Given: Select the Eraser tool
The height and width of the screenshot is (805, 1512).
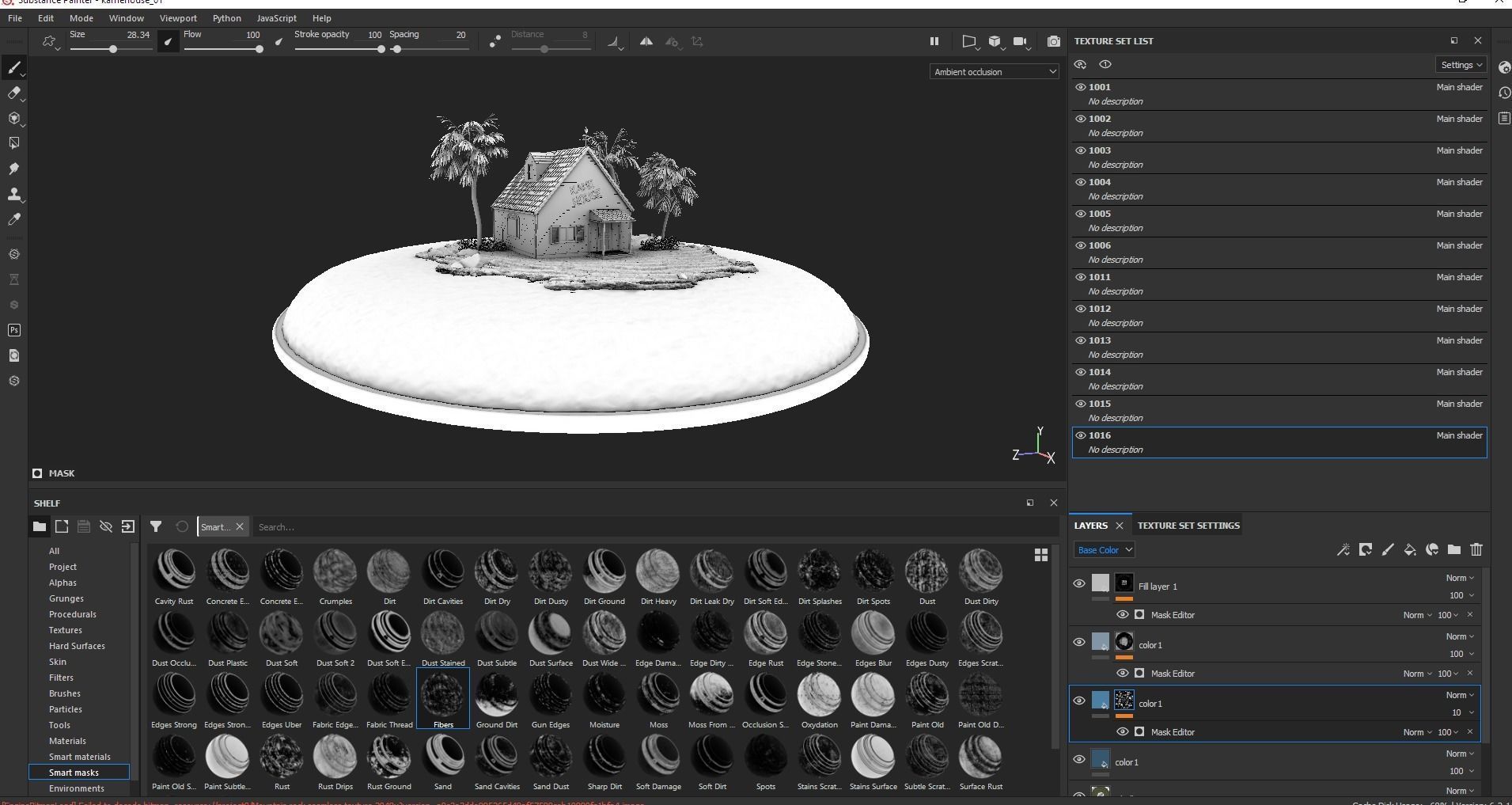Looking at the screenshot, I should pos(14,93).
